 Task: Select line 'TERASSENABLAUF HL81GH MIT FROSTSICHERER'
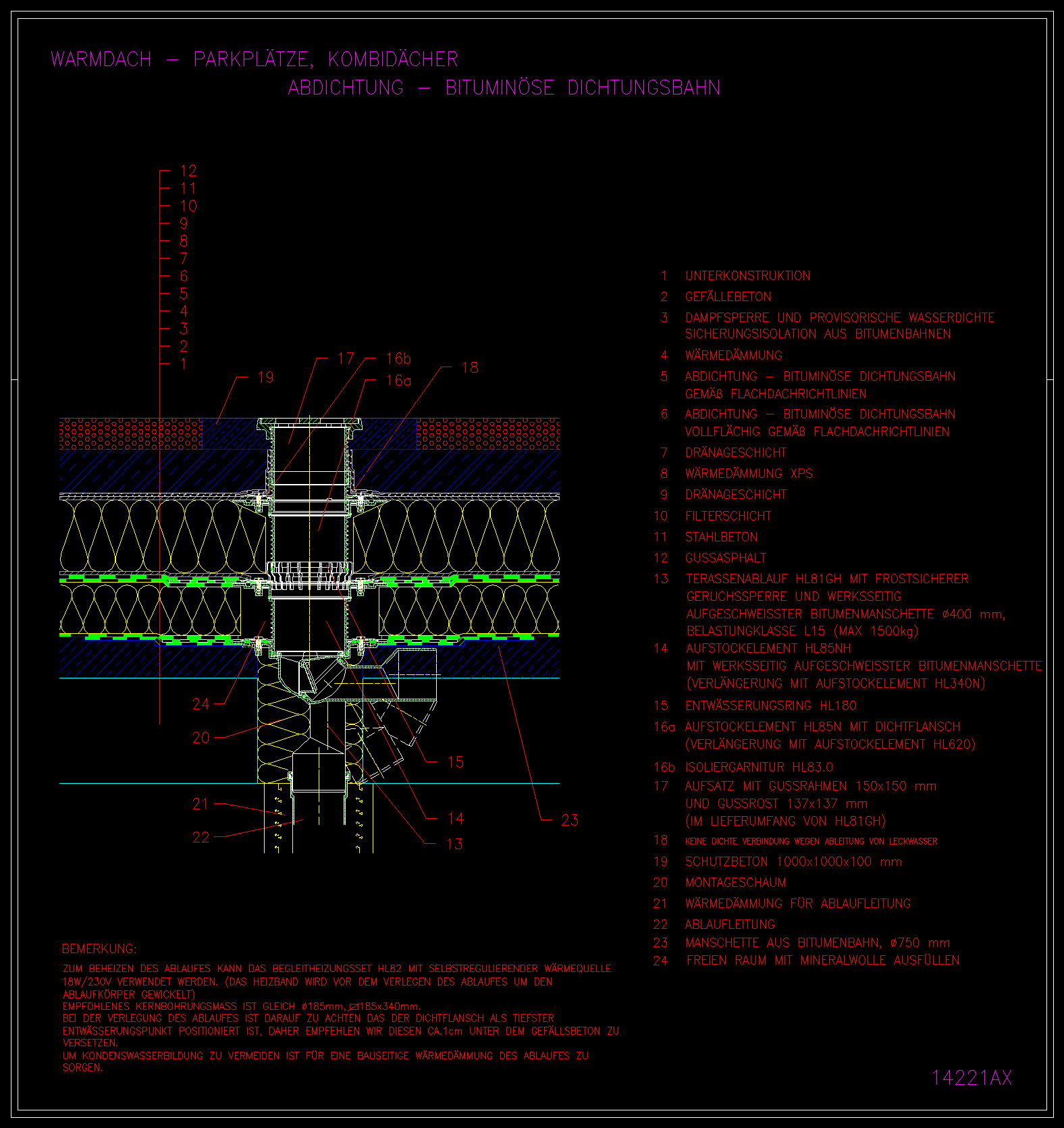click(828, 579)
